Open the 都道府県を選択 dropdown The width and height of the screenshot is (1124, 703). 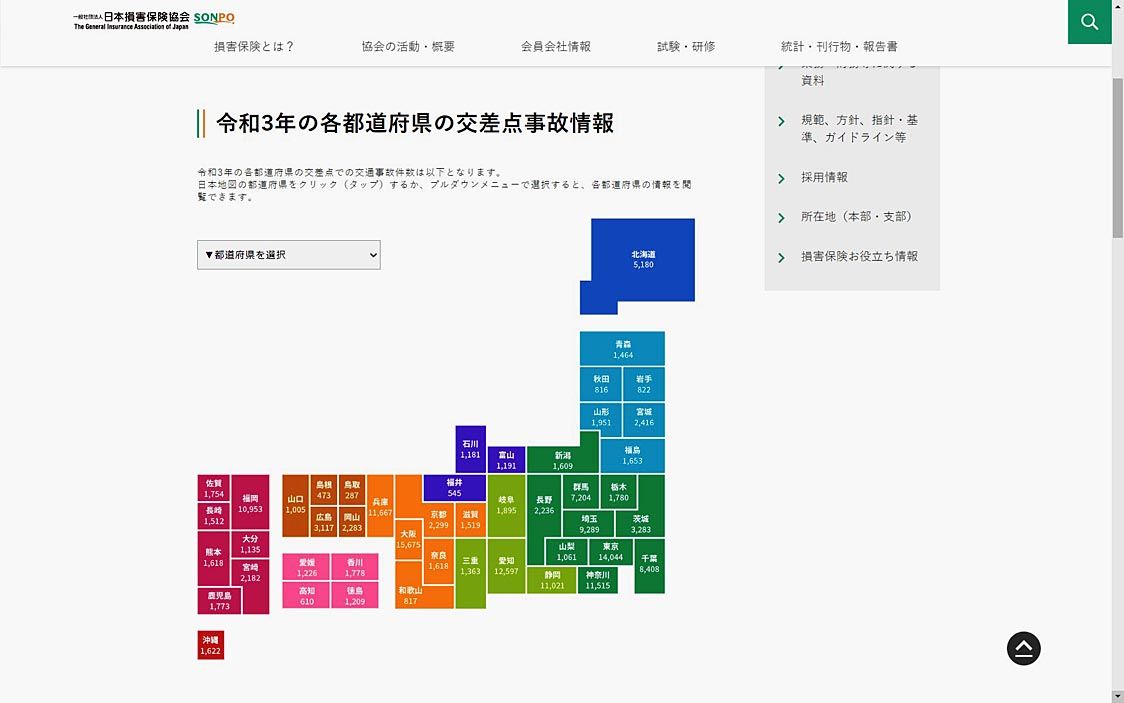288,255
